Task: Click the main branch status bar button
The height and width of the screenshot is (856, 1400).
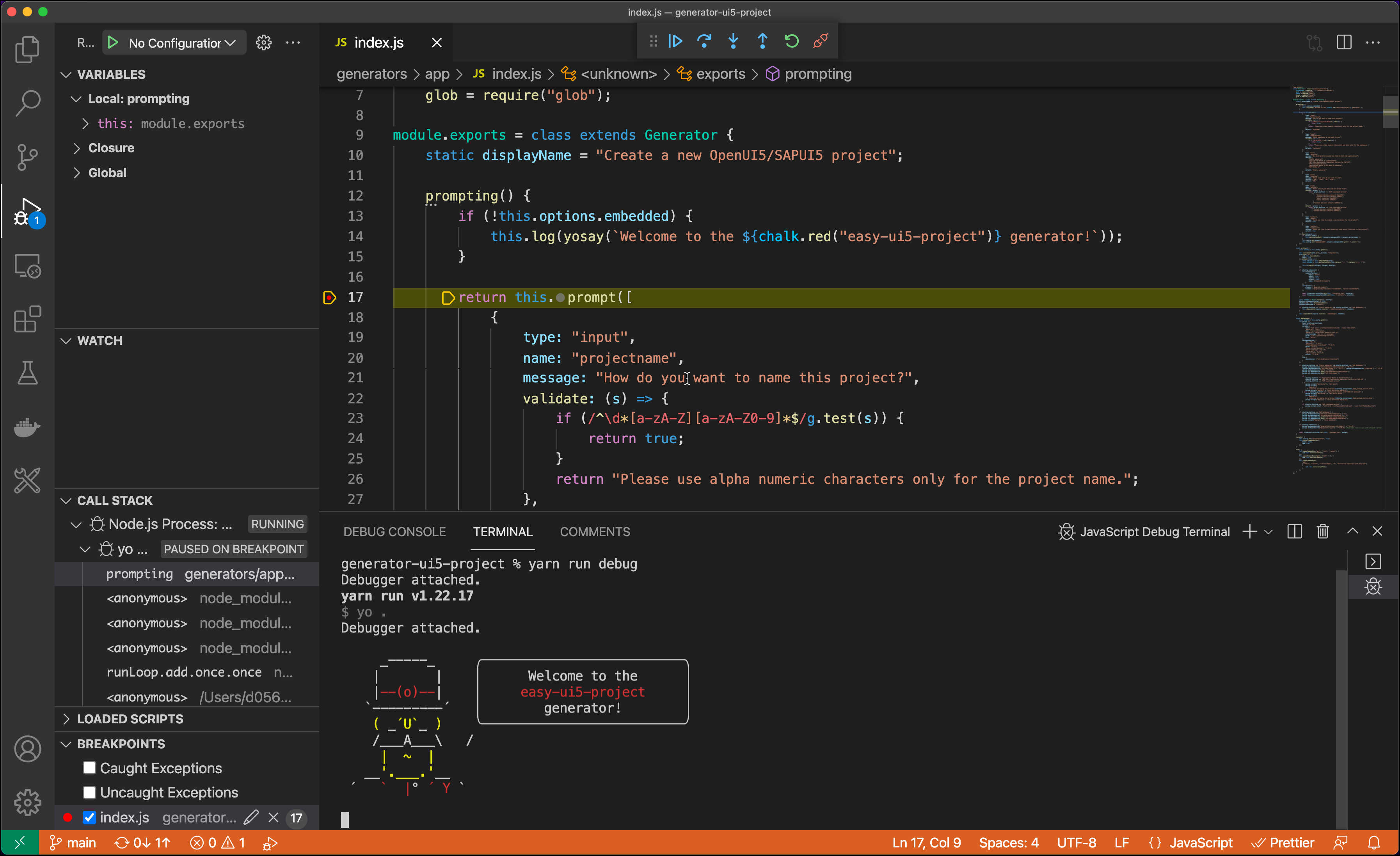Action: tap(73, 843)
